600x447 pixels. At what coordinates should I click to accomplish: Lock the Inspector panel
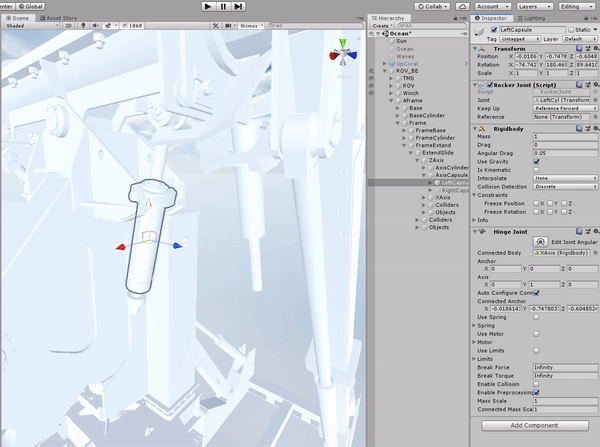pyautogui.click(x=586, y=18)
